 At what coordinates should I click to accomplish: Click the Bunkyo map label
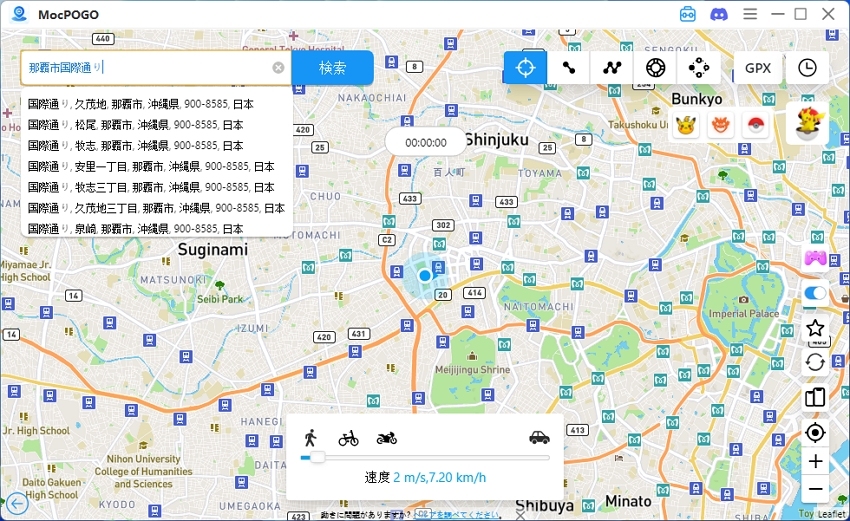pos(697,99)
